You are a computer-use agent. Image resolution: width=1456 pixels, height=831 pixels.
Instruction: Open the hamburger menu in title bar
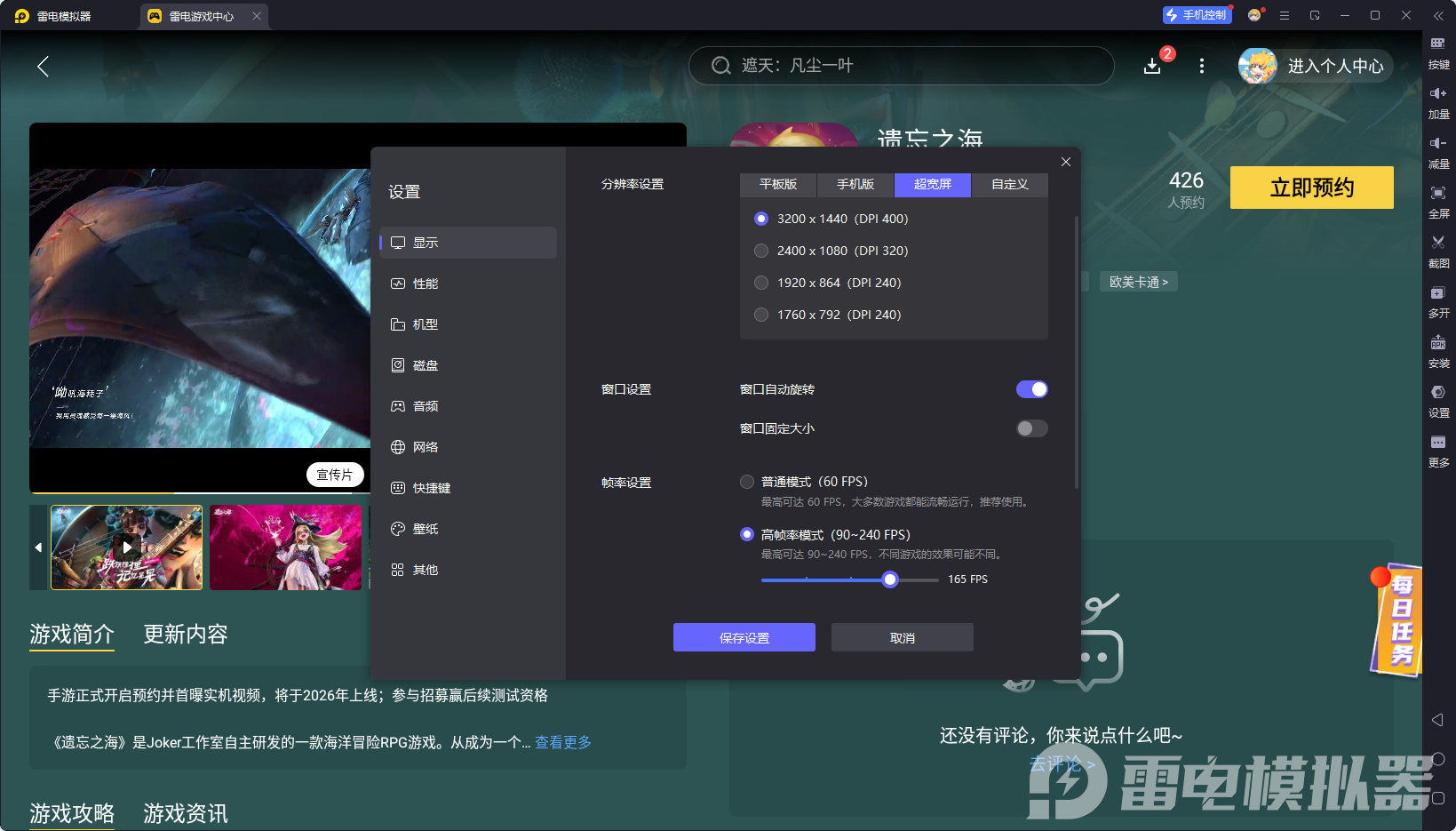tap(1283, 15)
